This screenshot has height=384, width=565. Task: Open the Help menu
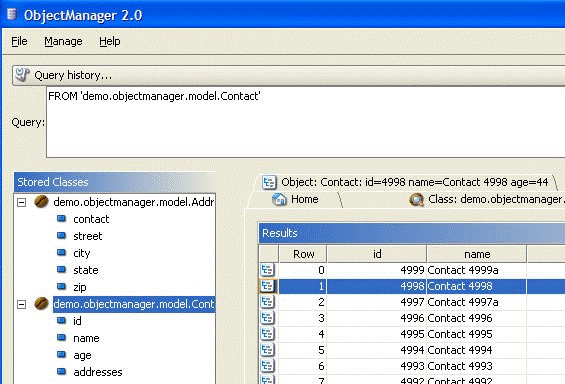(110, 41)
